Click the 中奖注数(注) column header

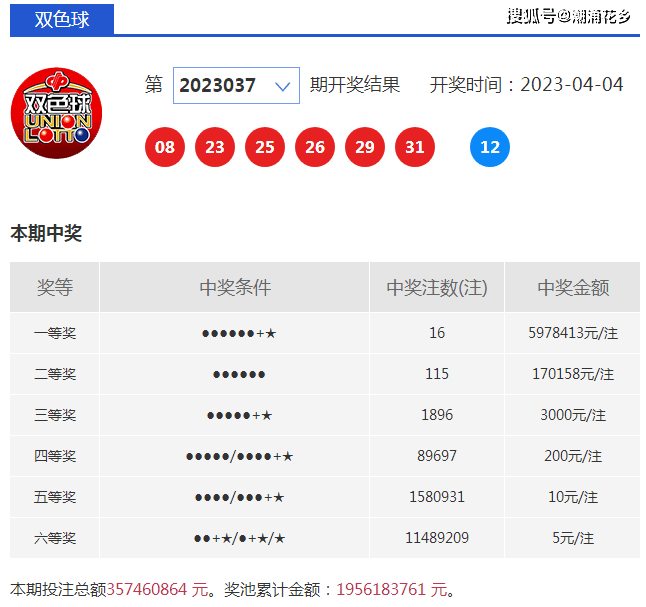click(437, 287)
